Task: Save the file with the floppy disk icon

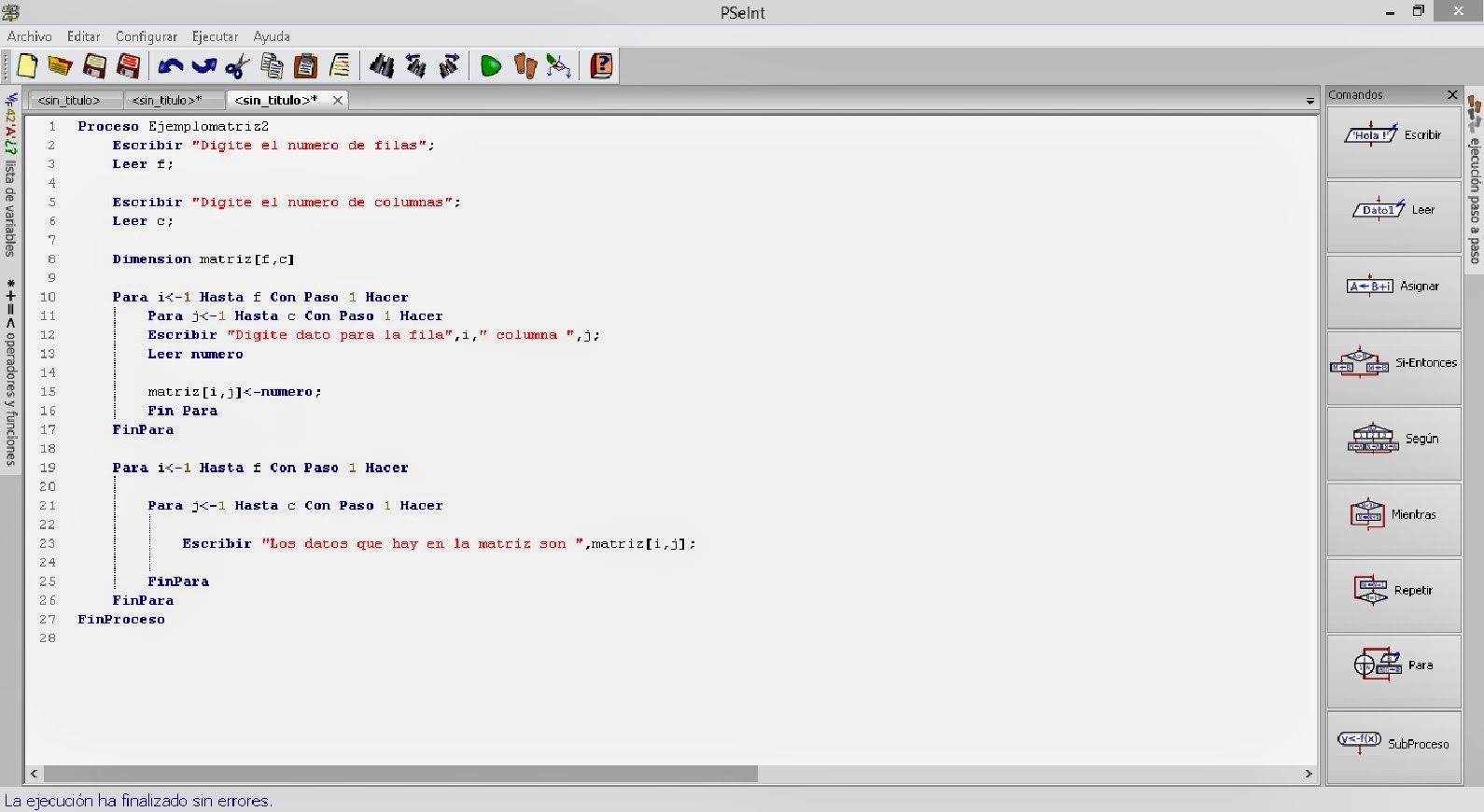Action: [94, 66]
